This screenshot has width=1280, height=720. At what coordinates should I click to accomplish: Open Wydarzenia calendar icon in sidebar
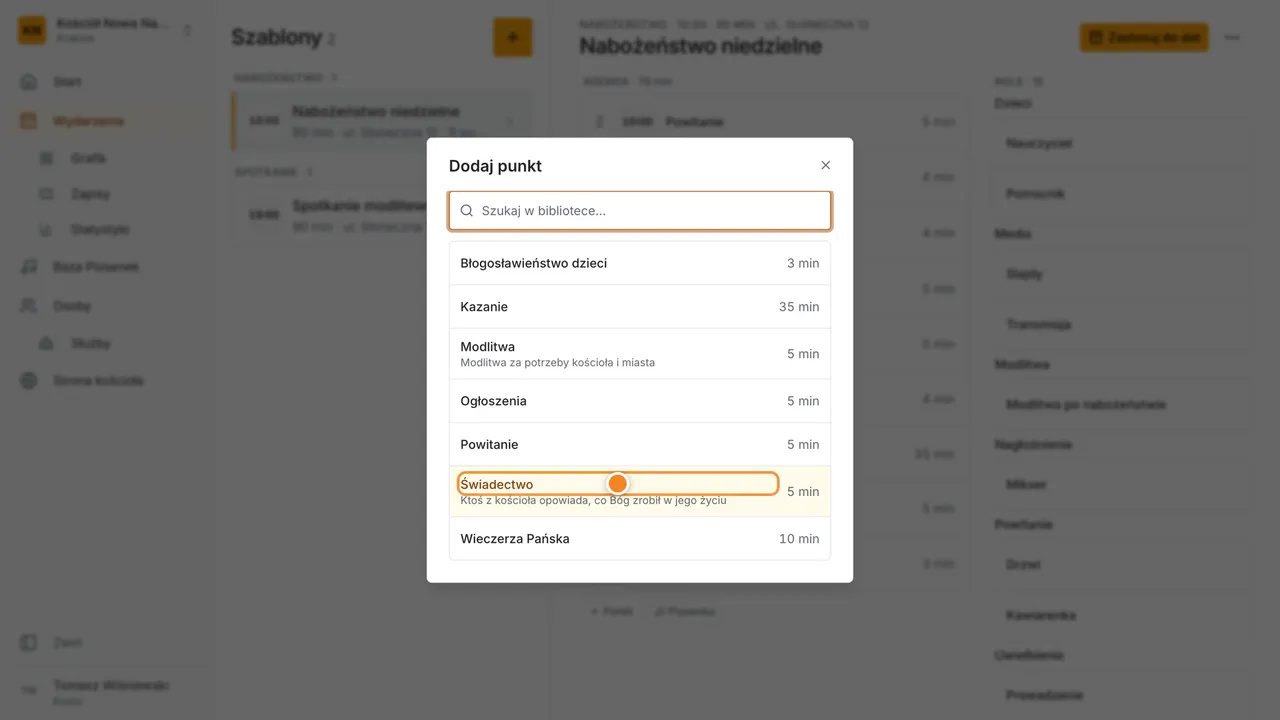coord(29,121)
